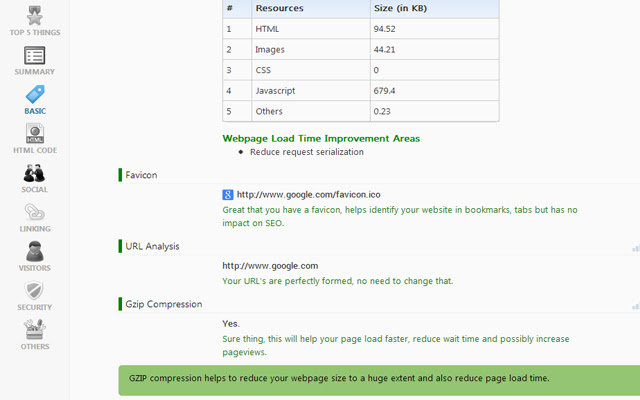Screen dimensions: 640x400
Task: Click the CSS resource cell
Action: point(311,70)
